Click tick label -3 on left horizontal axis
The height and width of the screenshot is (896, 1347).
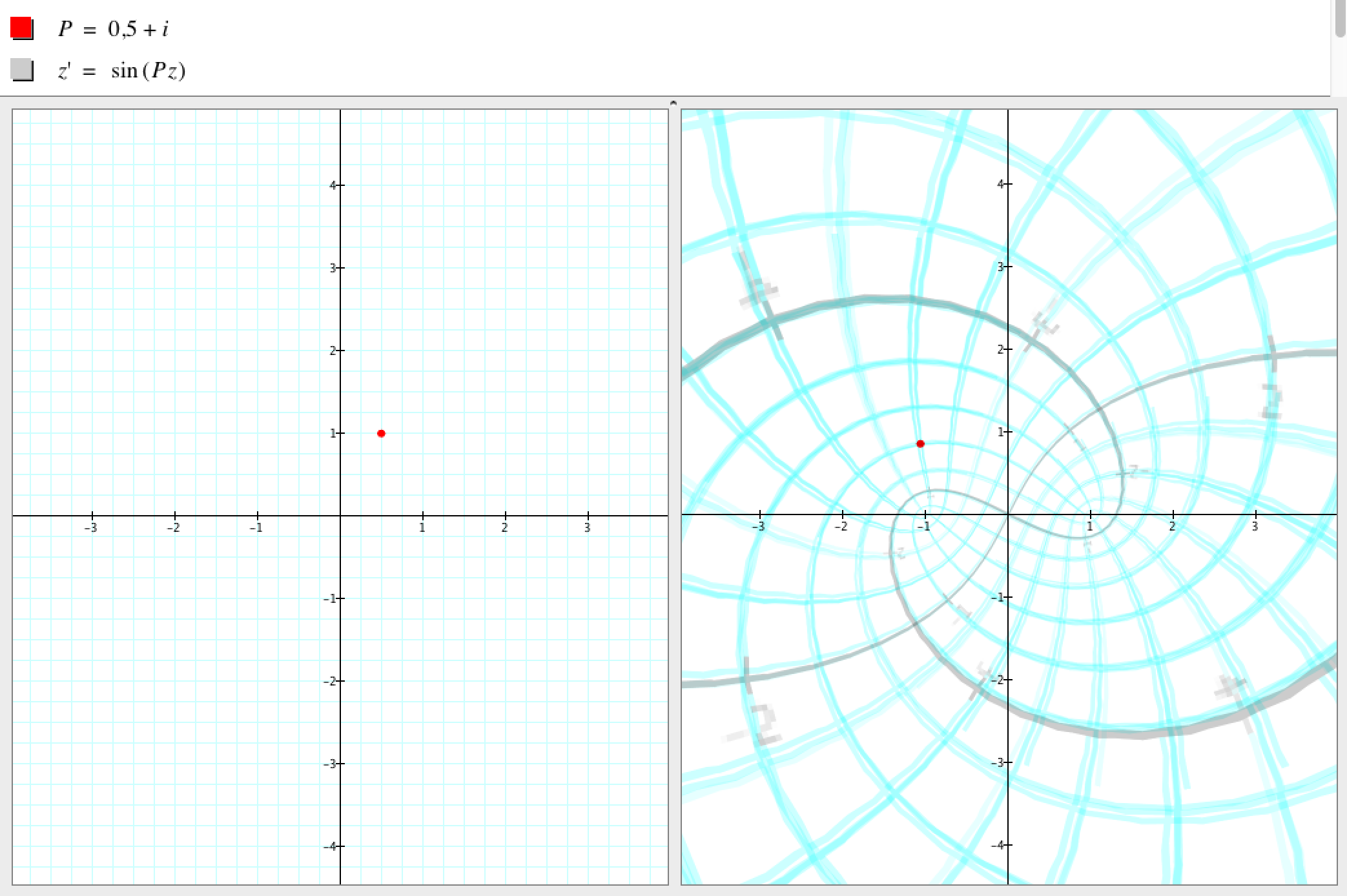point(91,528)
